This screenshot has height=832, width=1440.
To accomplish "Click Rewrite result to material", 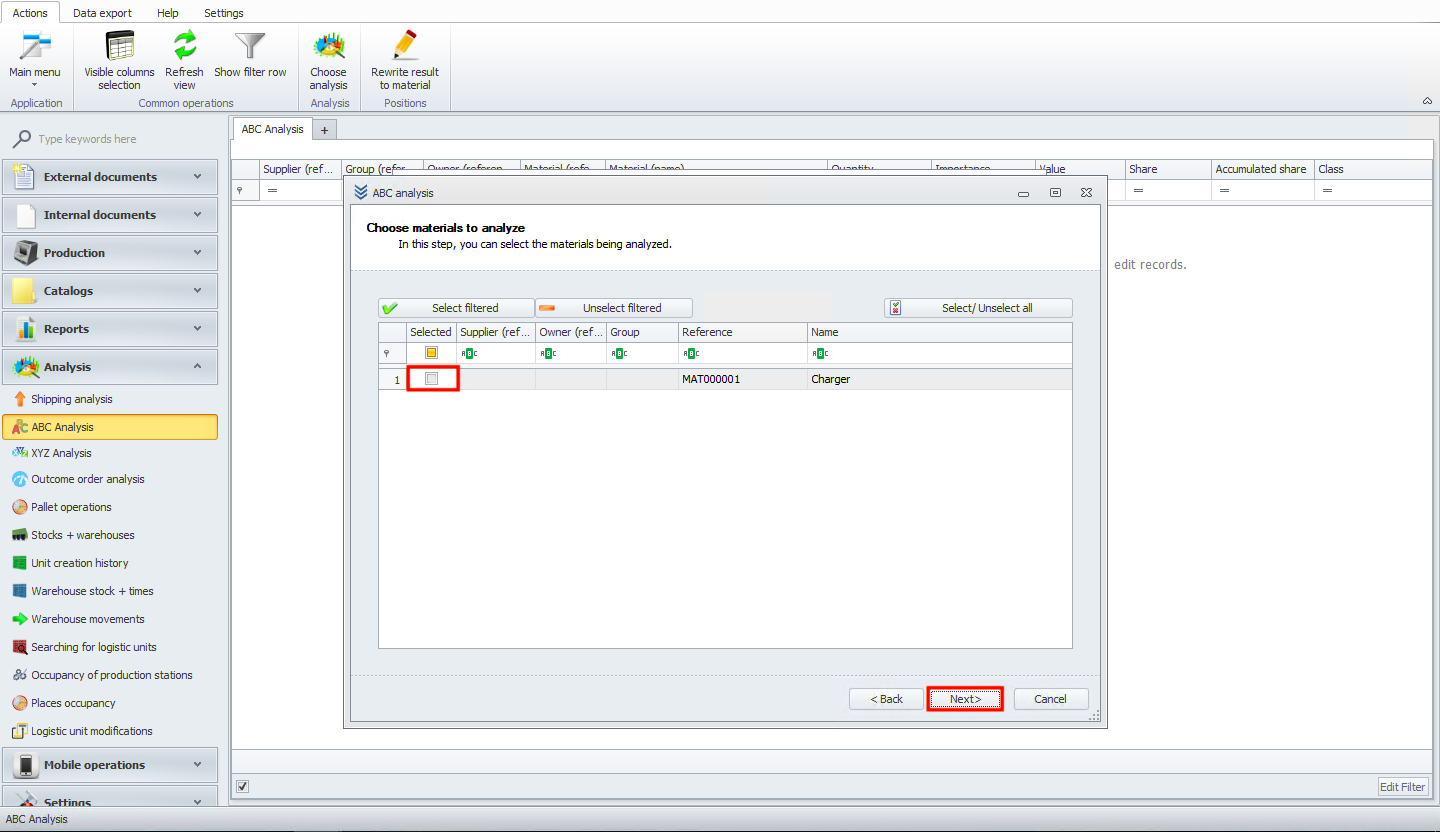I will [405, 59].
